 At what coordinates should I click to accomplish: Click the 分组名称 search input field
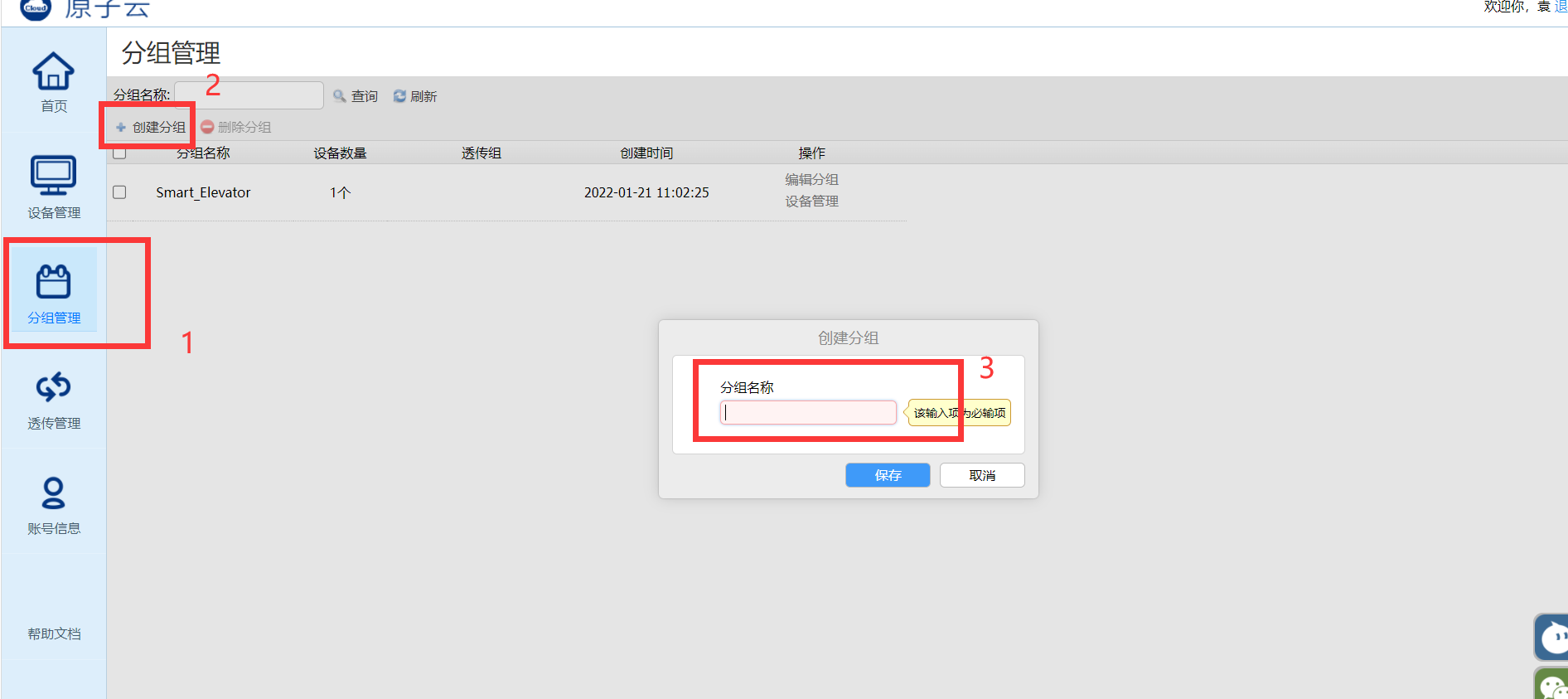pyautogui.click(x=249, y=95)
